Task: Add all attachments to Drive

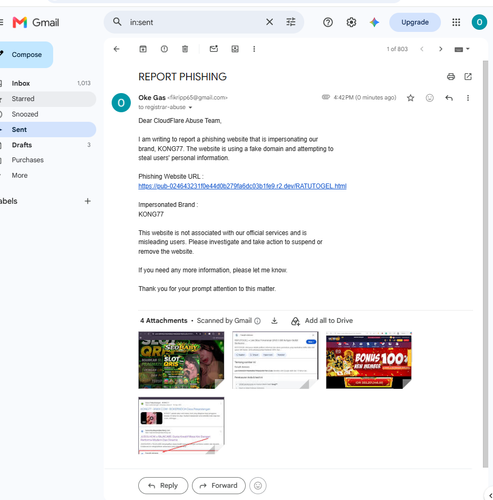Action: click(322, 321)
